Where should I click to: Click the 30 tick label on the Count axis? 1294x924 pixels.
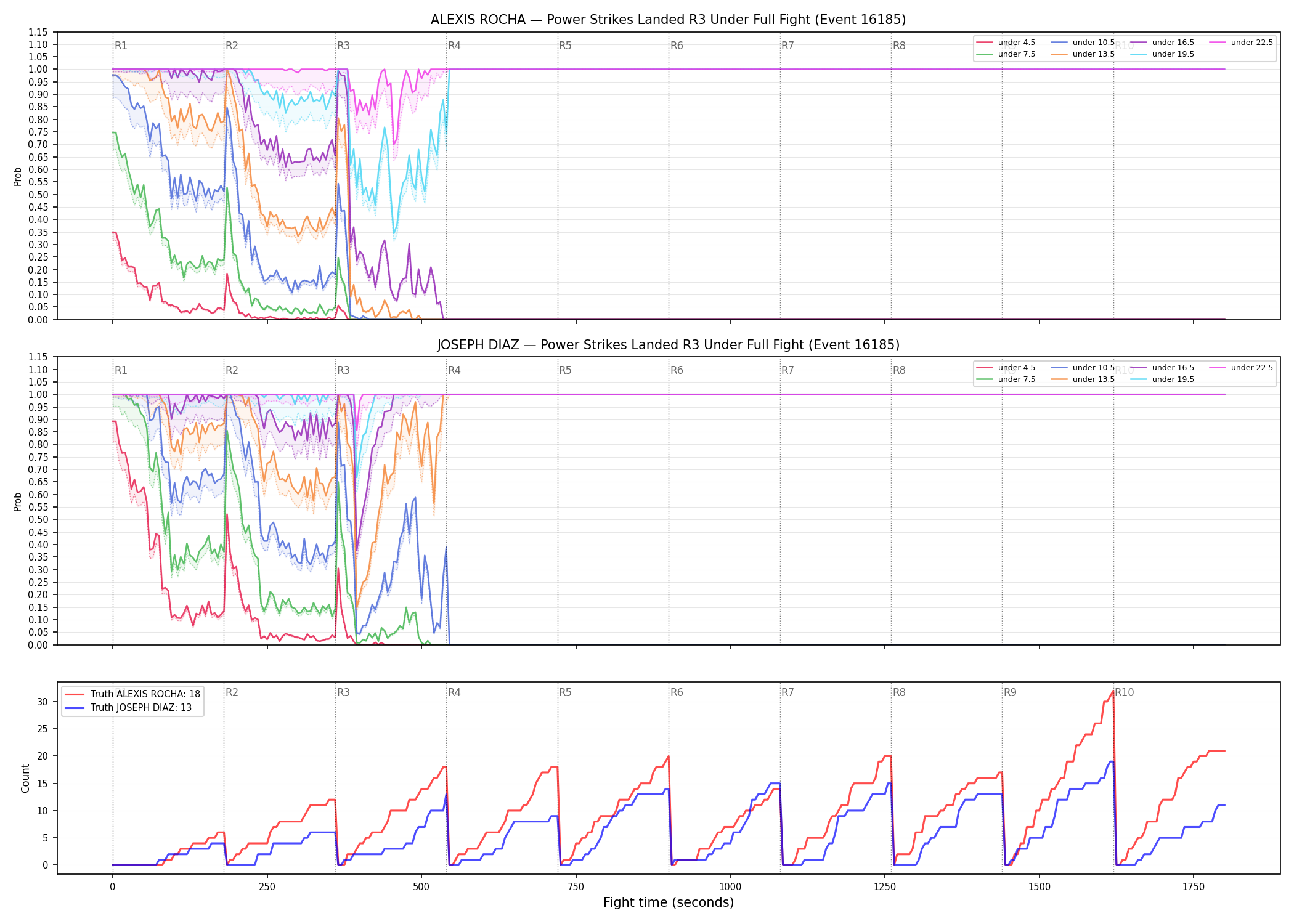[x=43, y=702]
